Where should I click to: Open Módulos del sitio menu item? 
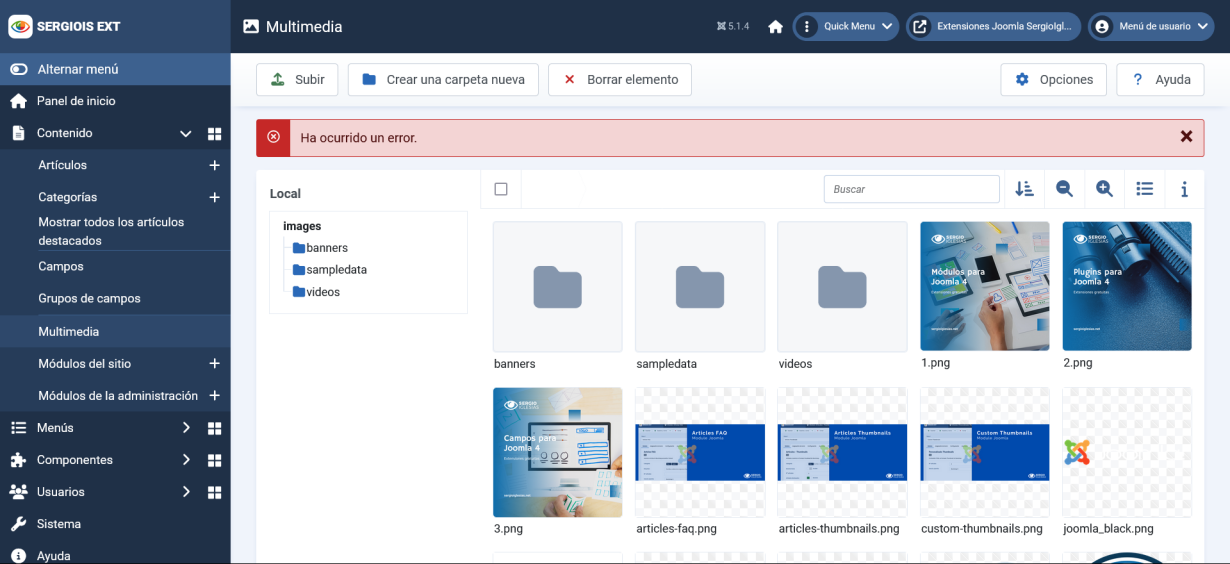(x=84, y=363)
